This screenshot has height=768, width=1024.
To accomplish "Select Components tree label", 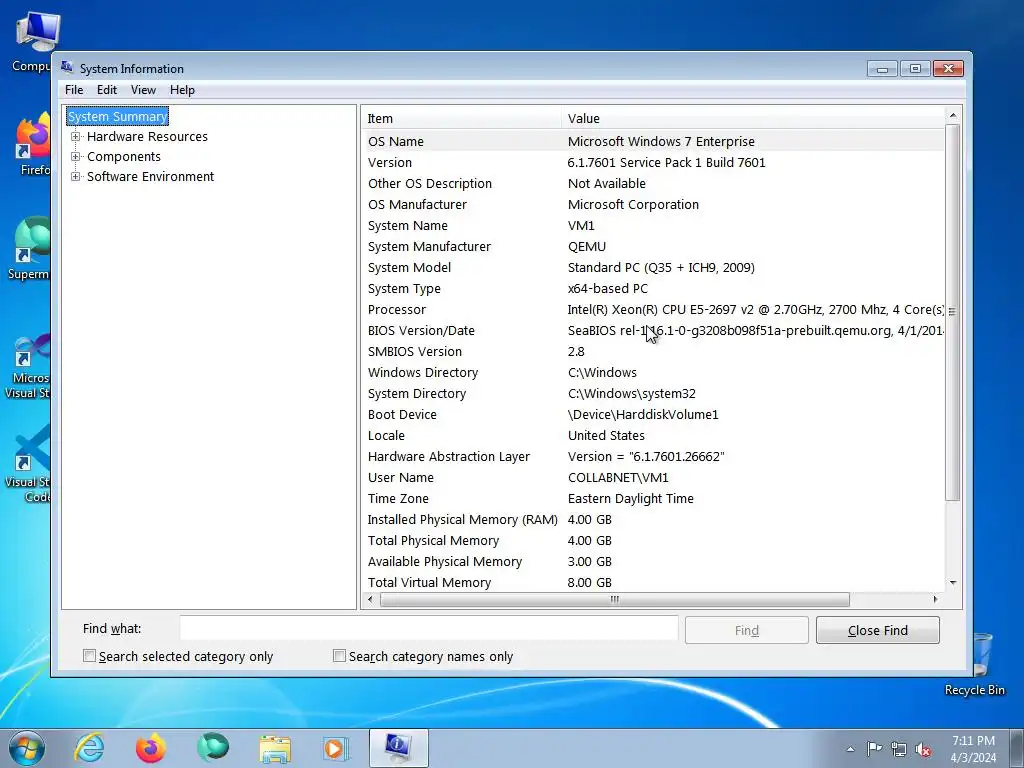I will click(123, 157).
